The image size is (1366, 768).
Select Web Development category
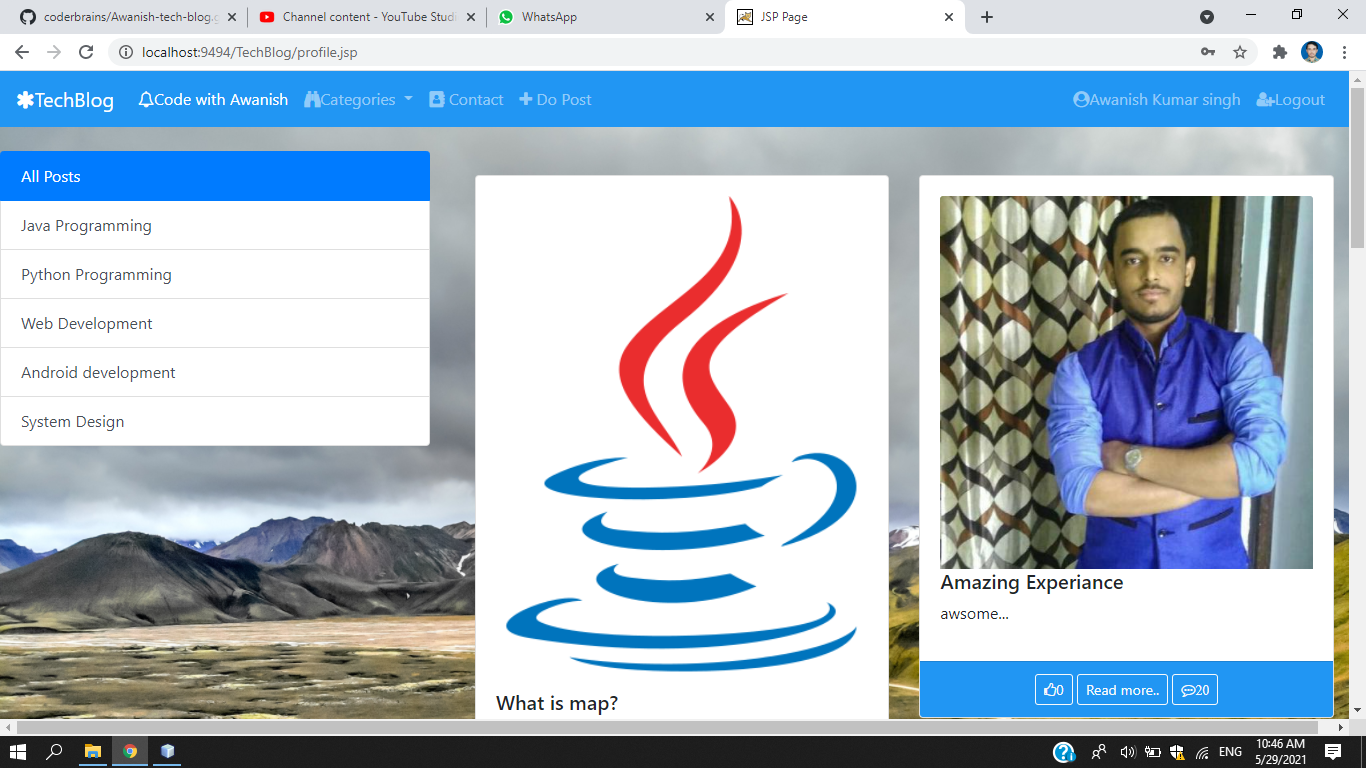(215, 323)
